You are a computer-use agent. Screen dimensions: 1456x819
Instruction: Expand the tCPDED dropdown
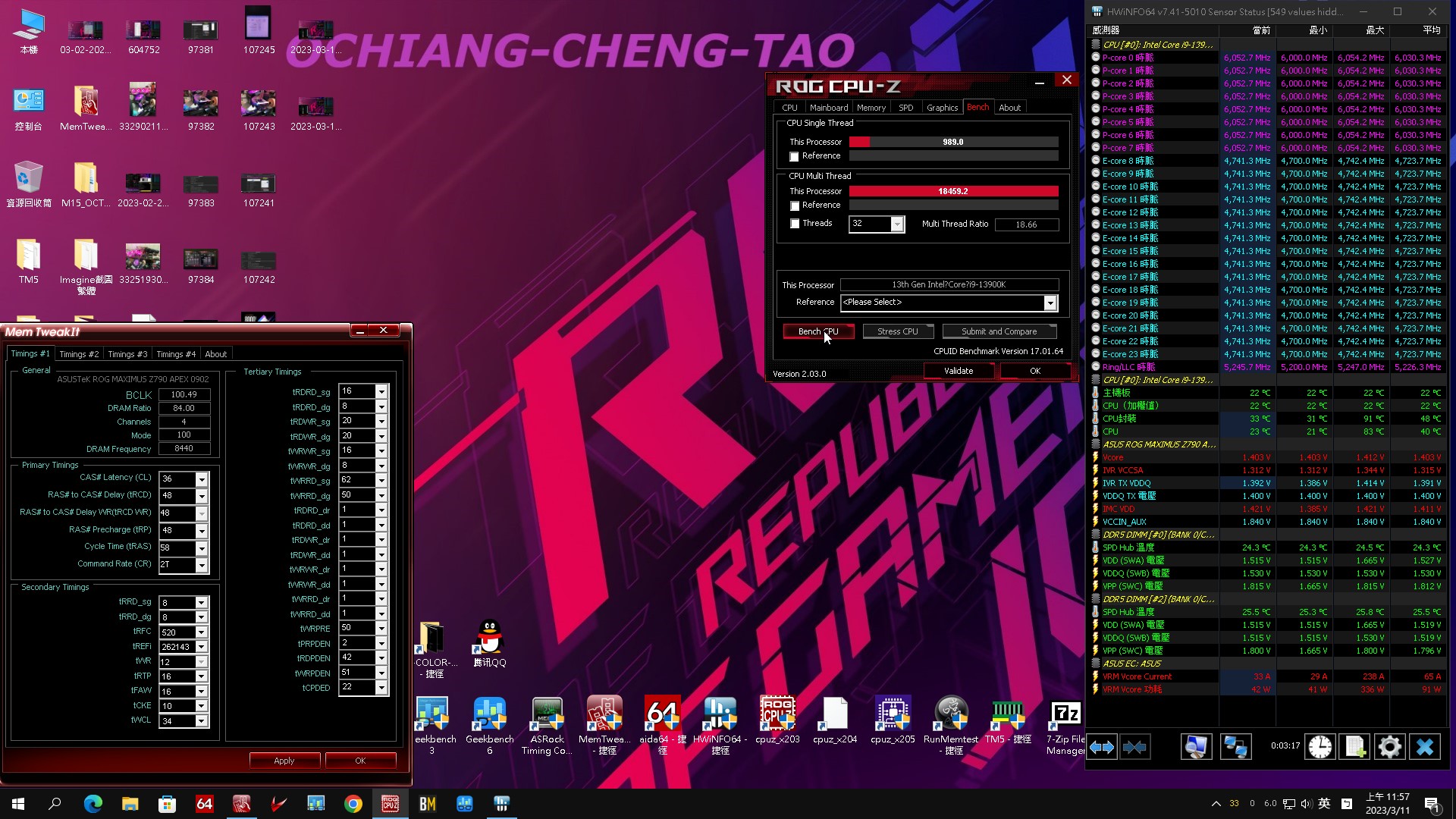click(381, 688)
